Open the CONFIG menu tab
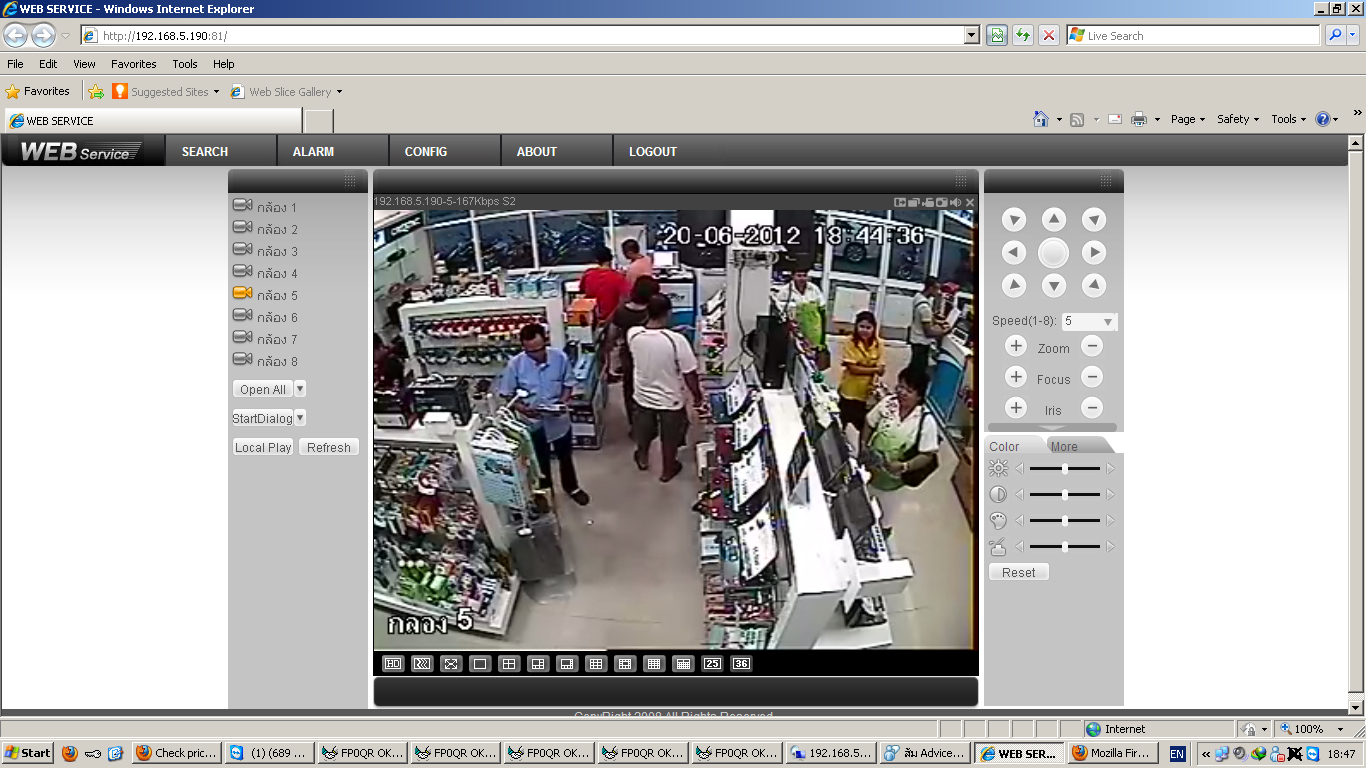 click(x=426, y=152)
